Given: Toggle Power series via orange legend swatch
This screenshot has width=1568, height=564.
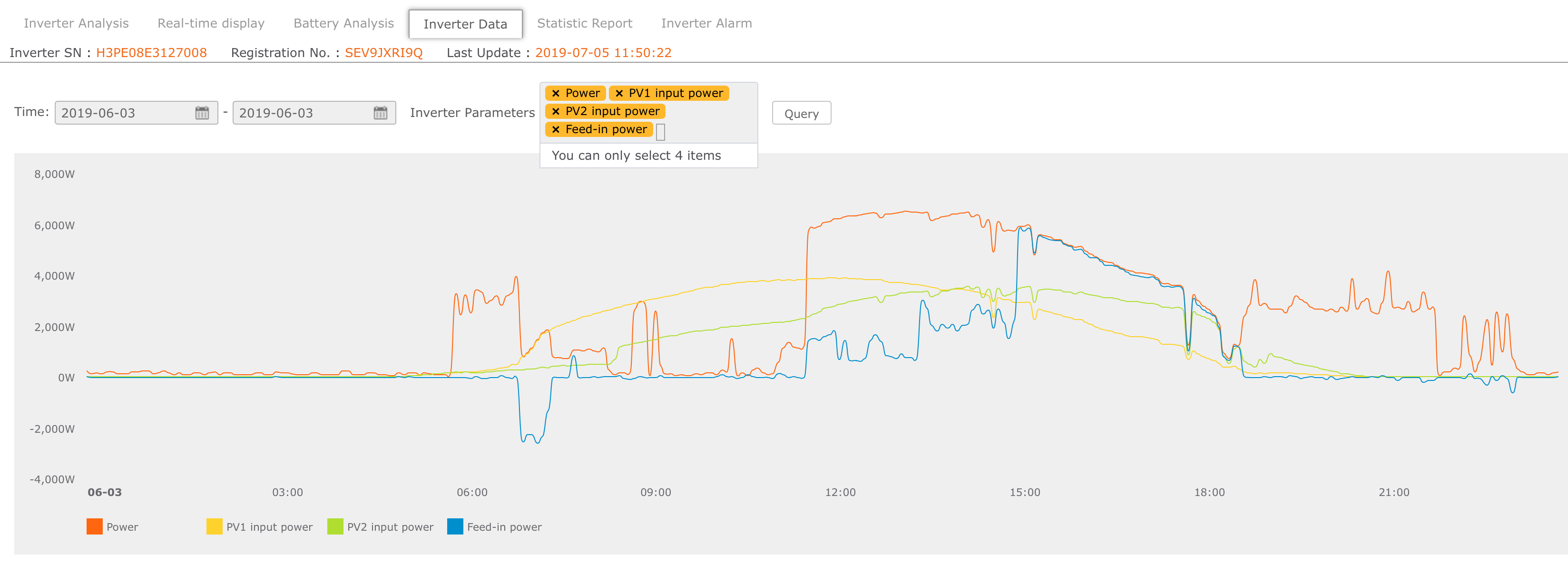Looking at the screenshot, I should click(95, 526).
